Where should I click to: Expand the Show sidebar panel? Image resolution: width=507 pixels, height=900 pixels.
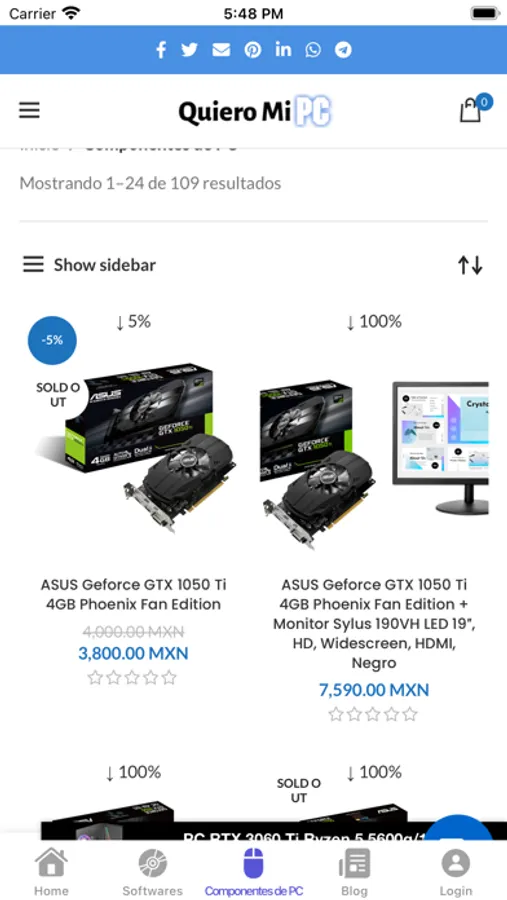click(89, 265)
